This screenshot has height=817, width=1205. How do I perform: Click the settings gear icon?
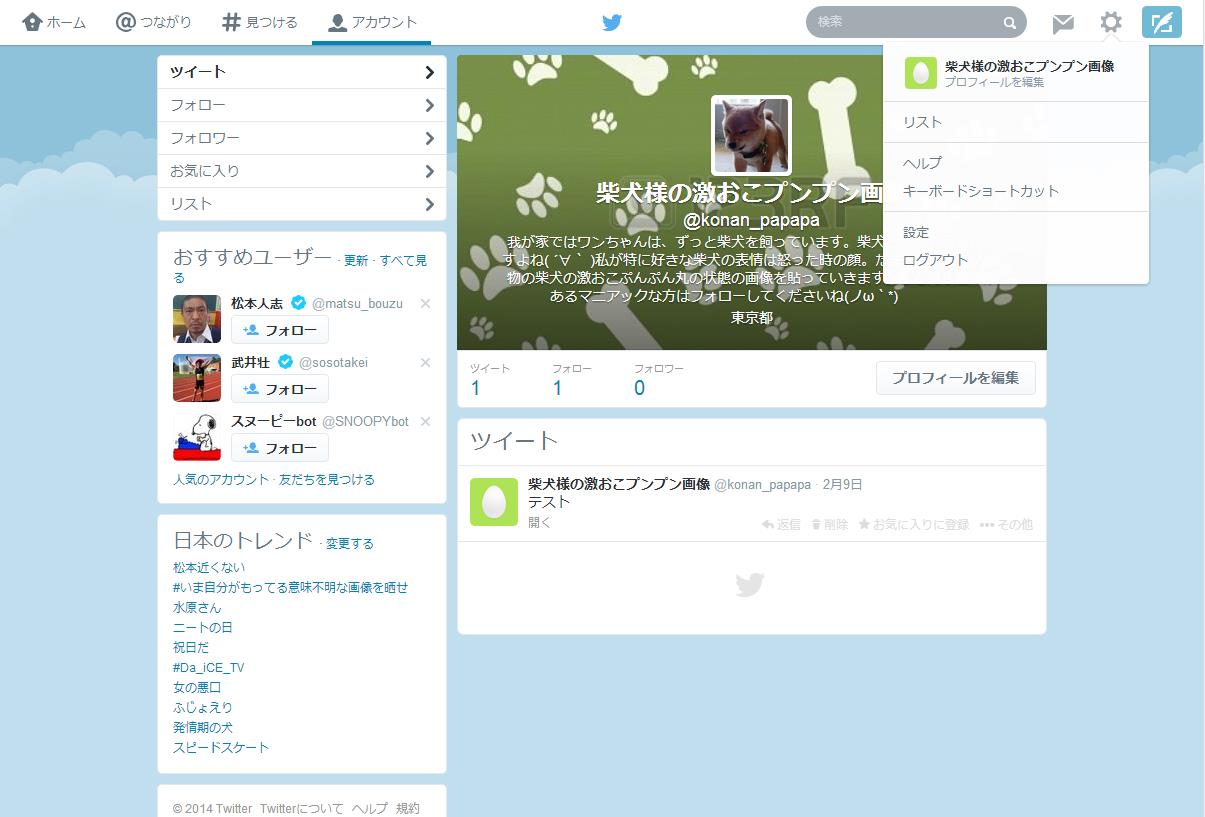[1111, 22]
